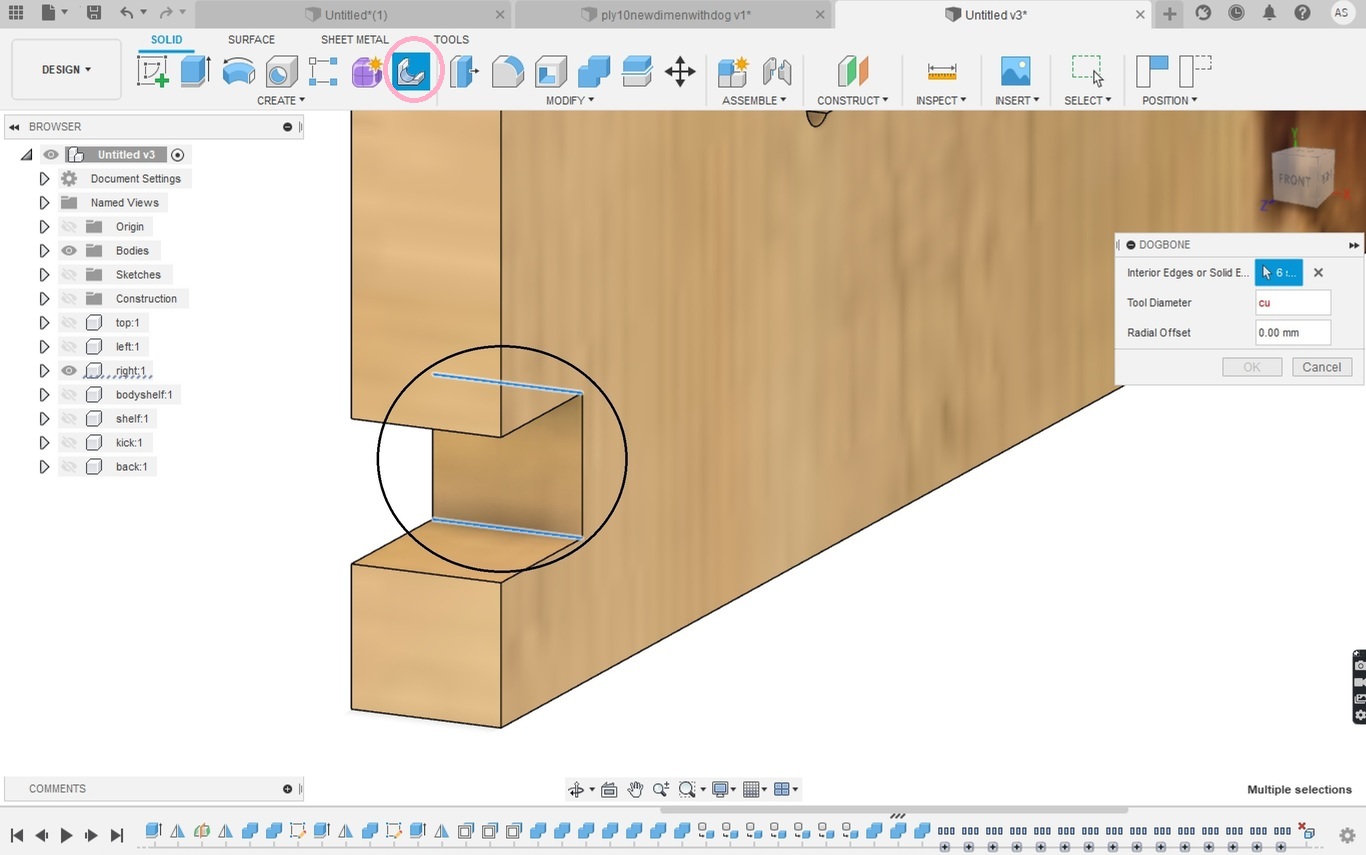Show the top:1 component
The width and height of the screenshot is (1366, 855).
pyautogui.click(x=69, y=323)
